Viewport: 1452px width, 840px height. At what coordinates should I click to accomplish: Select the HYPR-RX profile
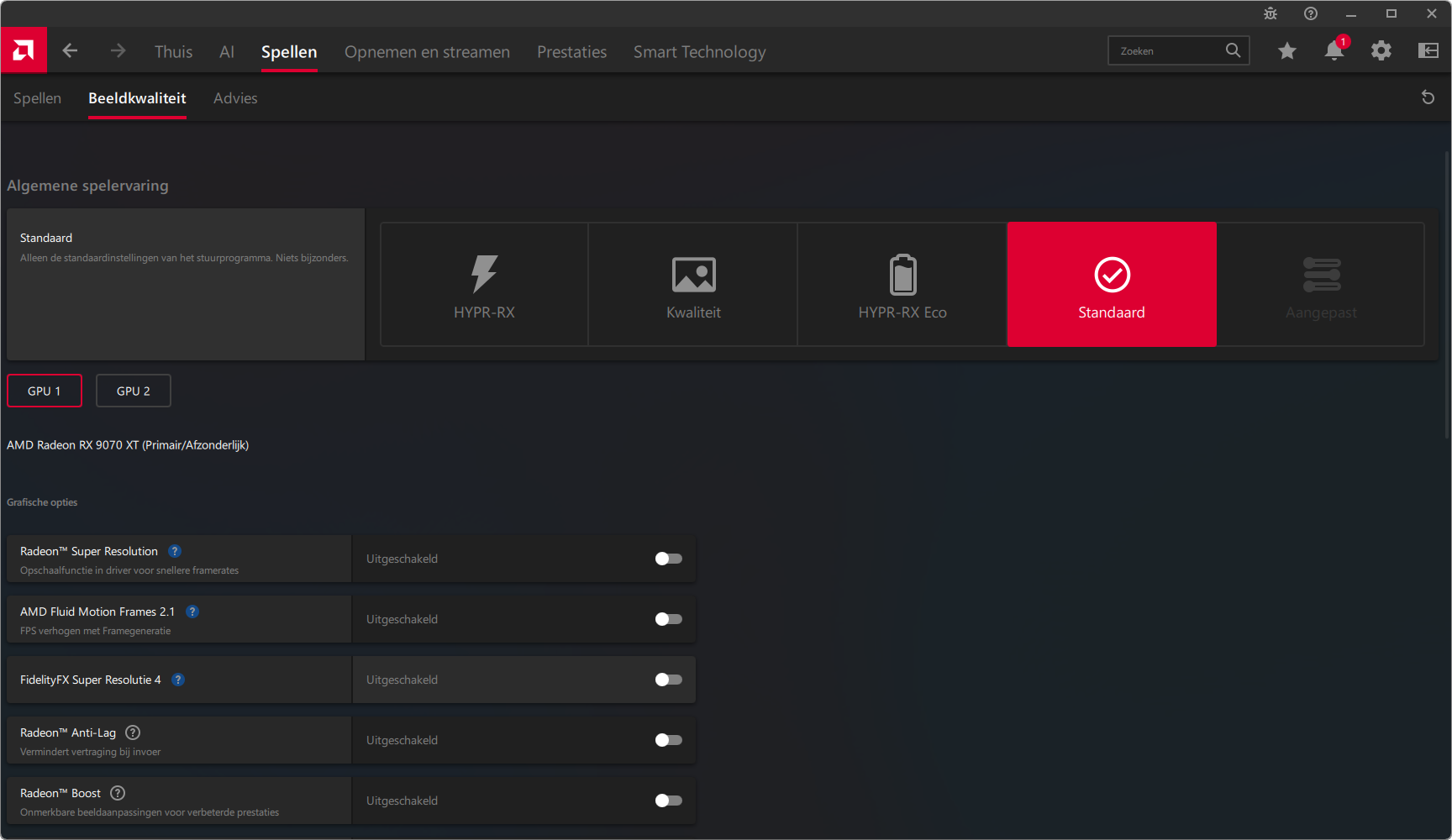click(484, 285)
